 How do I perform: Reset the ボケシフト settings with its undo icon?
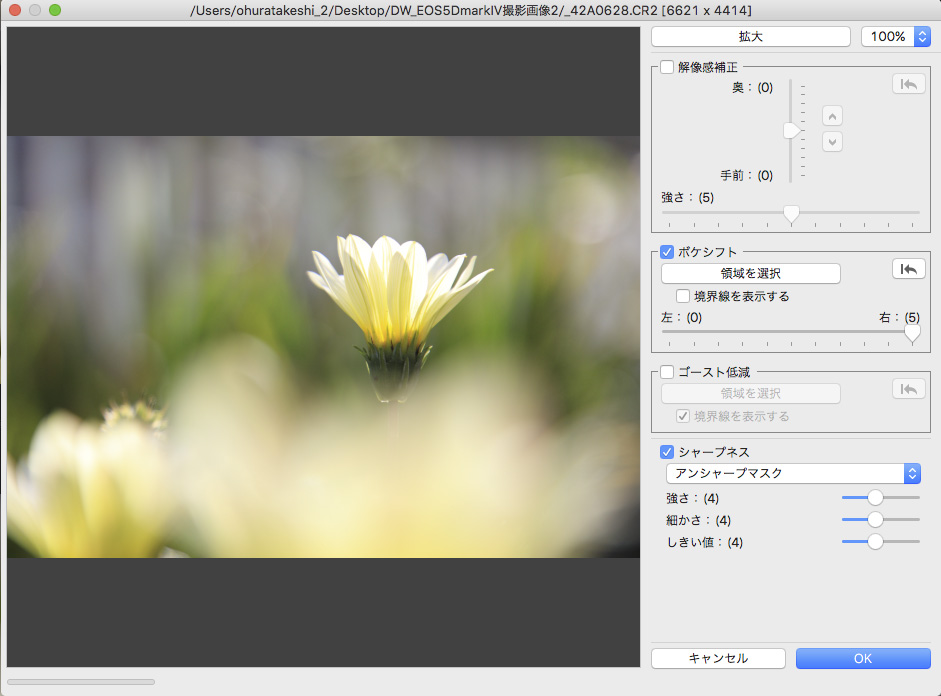pos(909,269)
